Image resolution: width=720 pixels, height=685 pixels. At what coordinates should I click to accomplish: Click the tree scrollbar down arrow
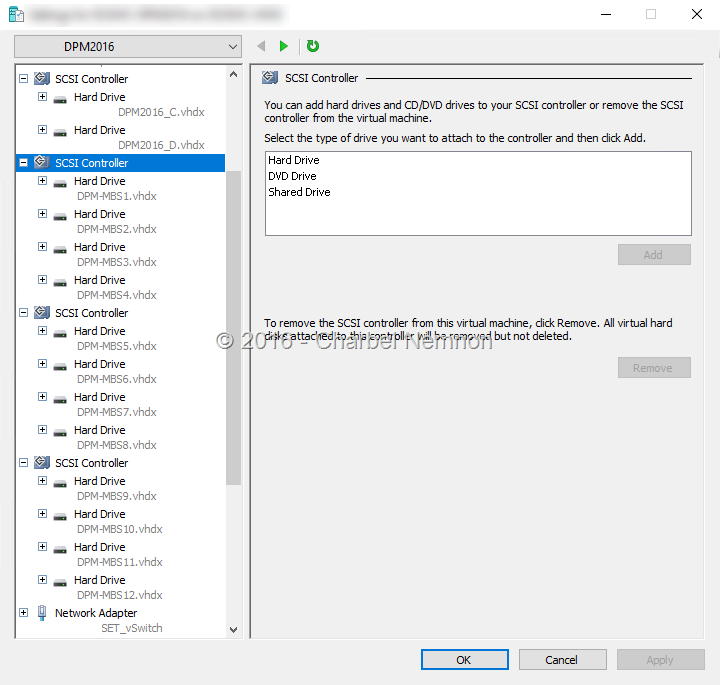[233, 629]
